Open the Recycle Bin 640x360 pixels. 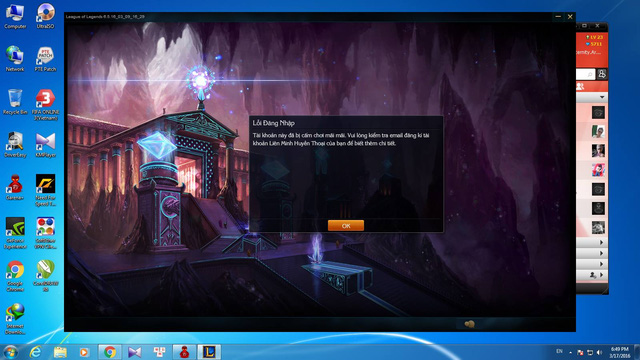(x=15, y=102)
